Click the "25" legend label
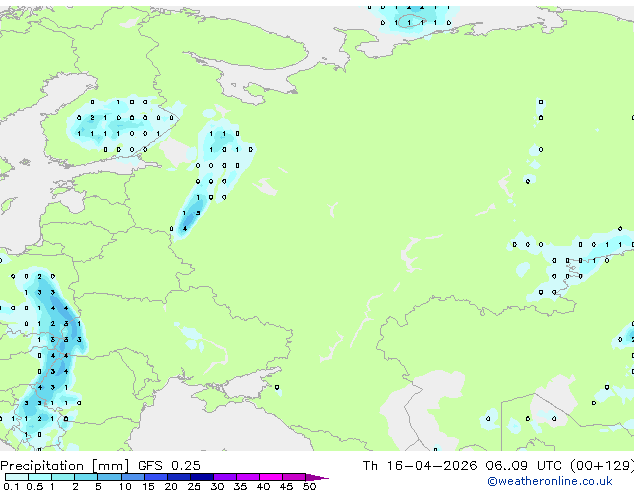The image size is (634, 490). pos(194,486)
